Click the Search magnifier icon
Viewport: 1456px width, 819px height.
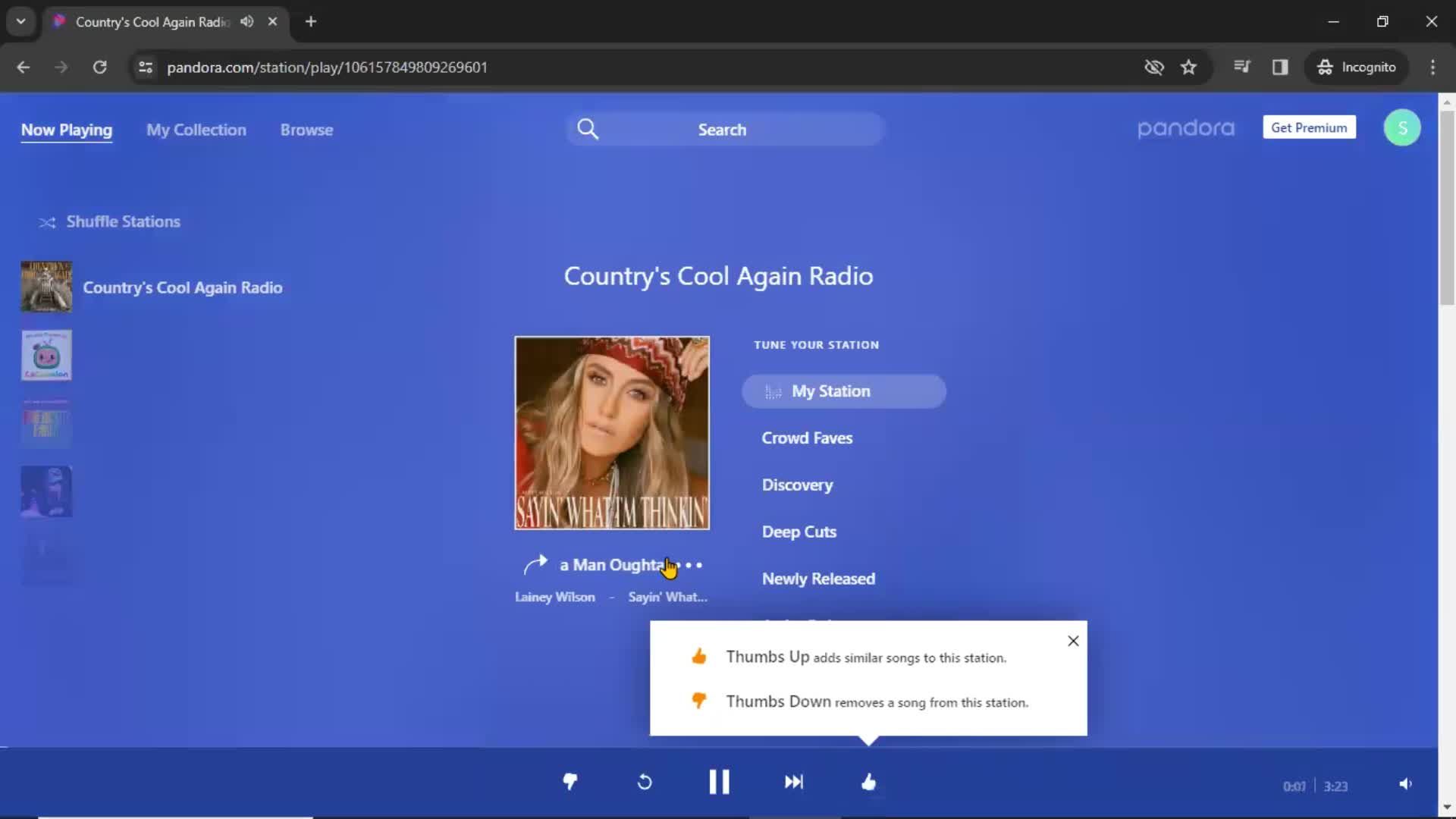pyautogui.click(x=588, y=130)
